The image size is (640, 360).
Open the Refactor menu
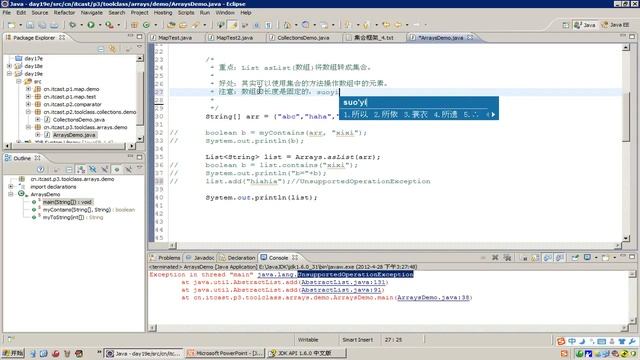[64, 13]
